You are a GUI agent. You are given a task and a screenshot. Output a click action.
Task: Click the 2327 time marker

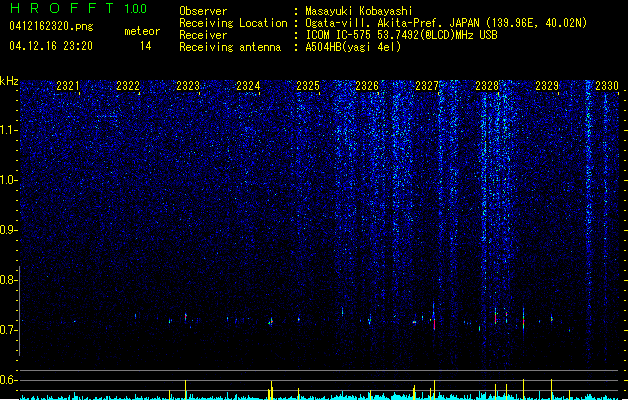click(x=427, y=86)
